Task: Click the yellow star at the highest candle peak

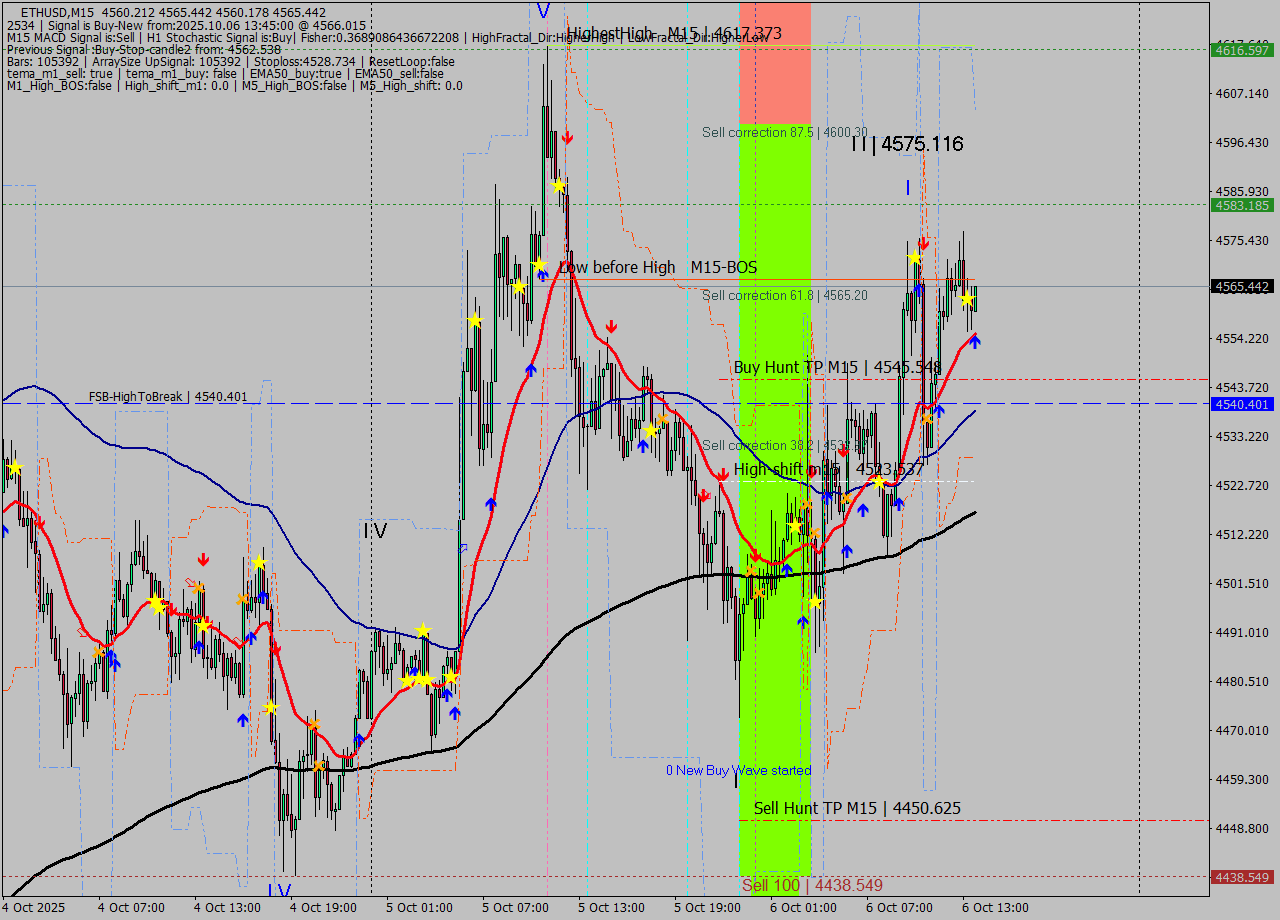Action: 558,186
